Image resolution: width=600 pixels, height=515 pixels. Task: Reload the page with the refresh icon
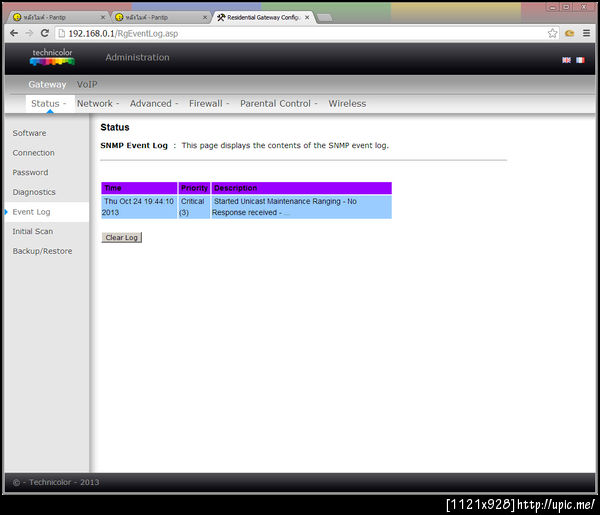coord(45,33)
